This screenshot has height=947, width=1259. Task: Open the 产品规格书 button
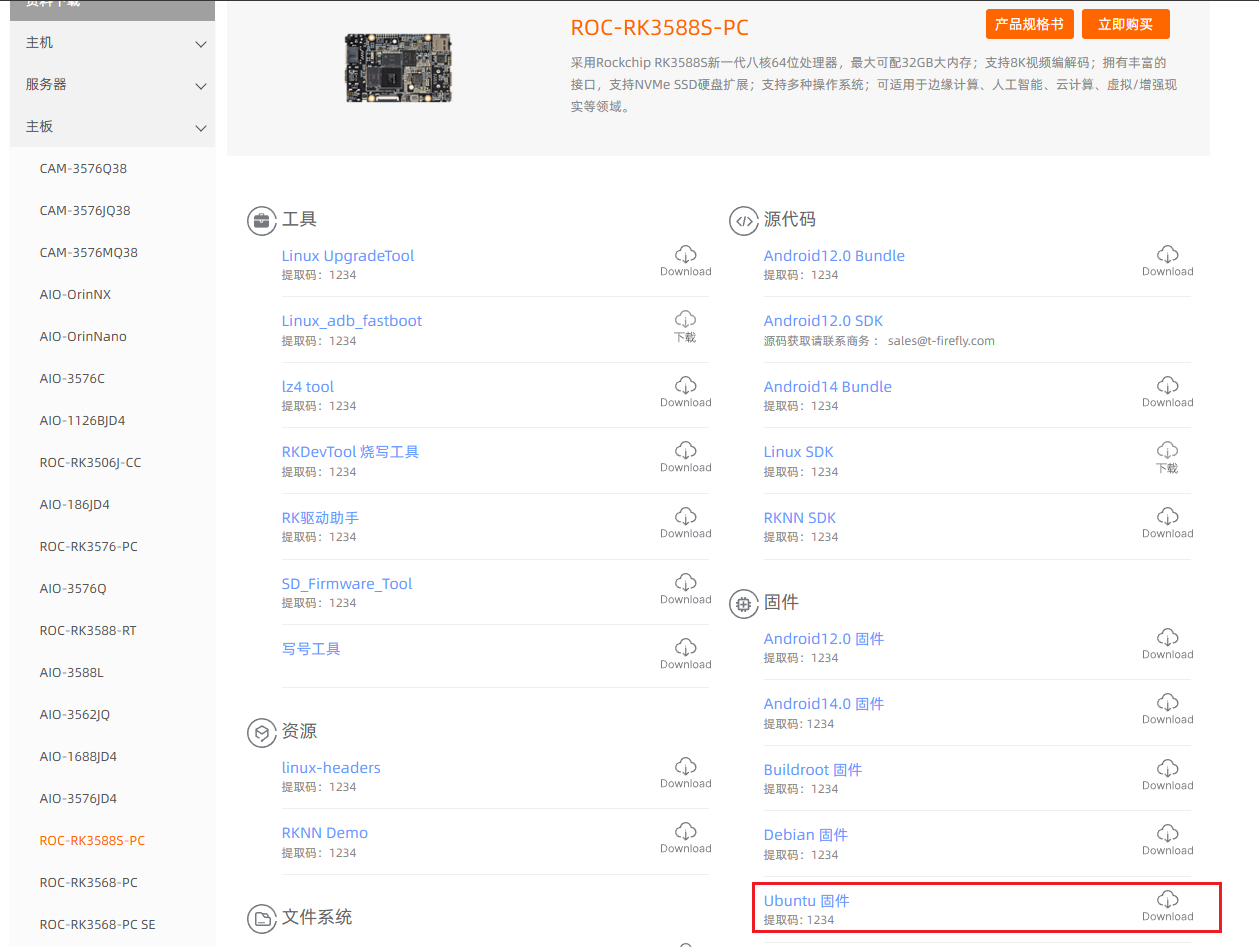[1029, 24]
